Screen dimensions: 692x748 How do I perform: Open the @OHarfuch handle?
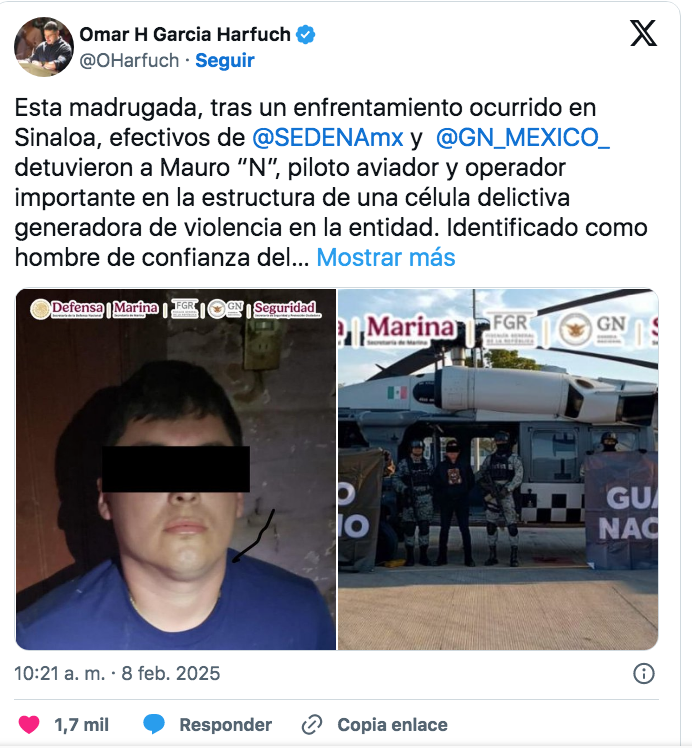tap(129, 61)
